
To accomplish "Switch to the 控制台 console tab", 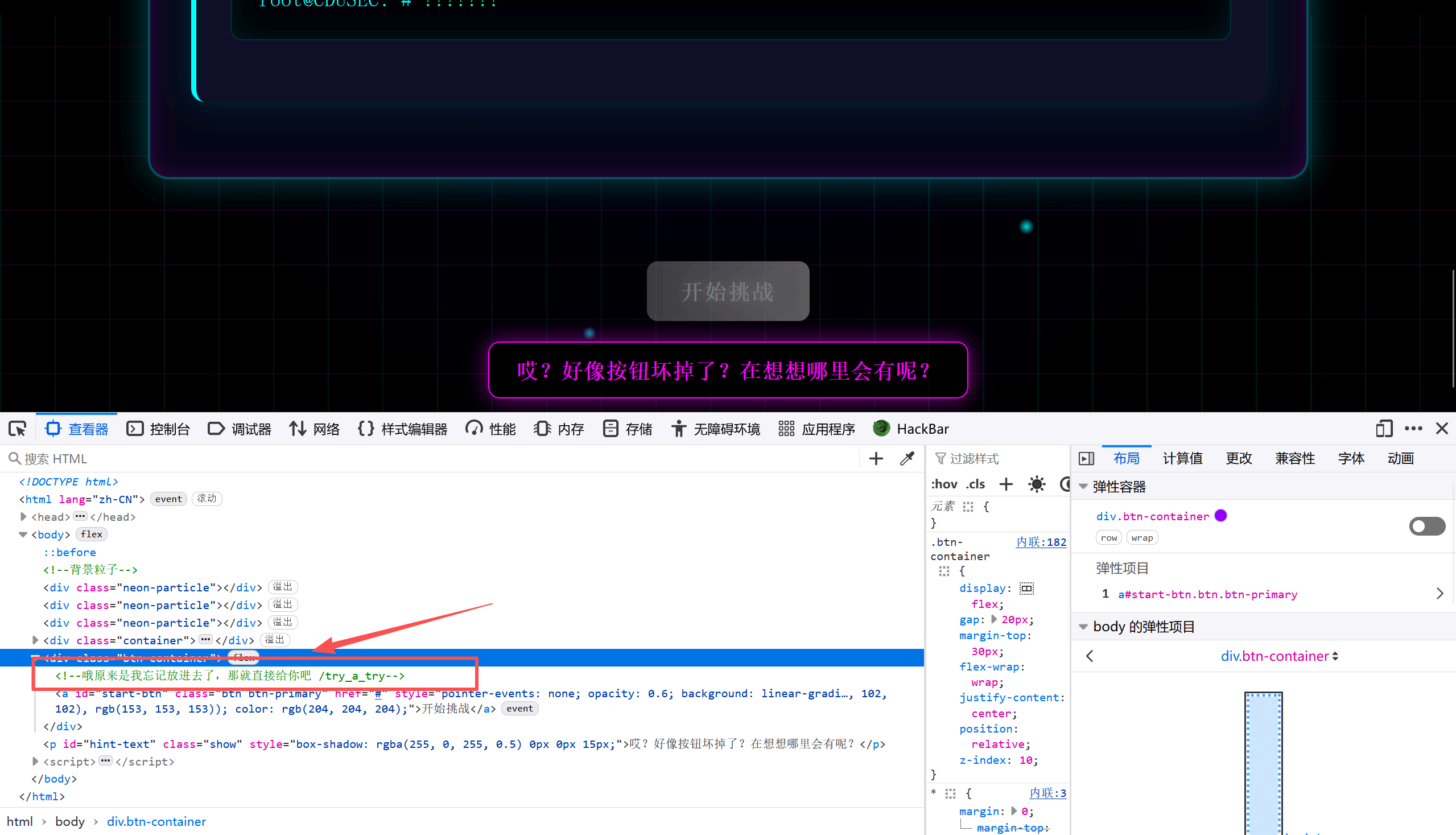I will click(158, 429).
